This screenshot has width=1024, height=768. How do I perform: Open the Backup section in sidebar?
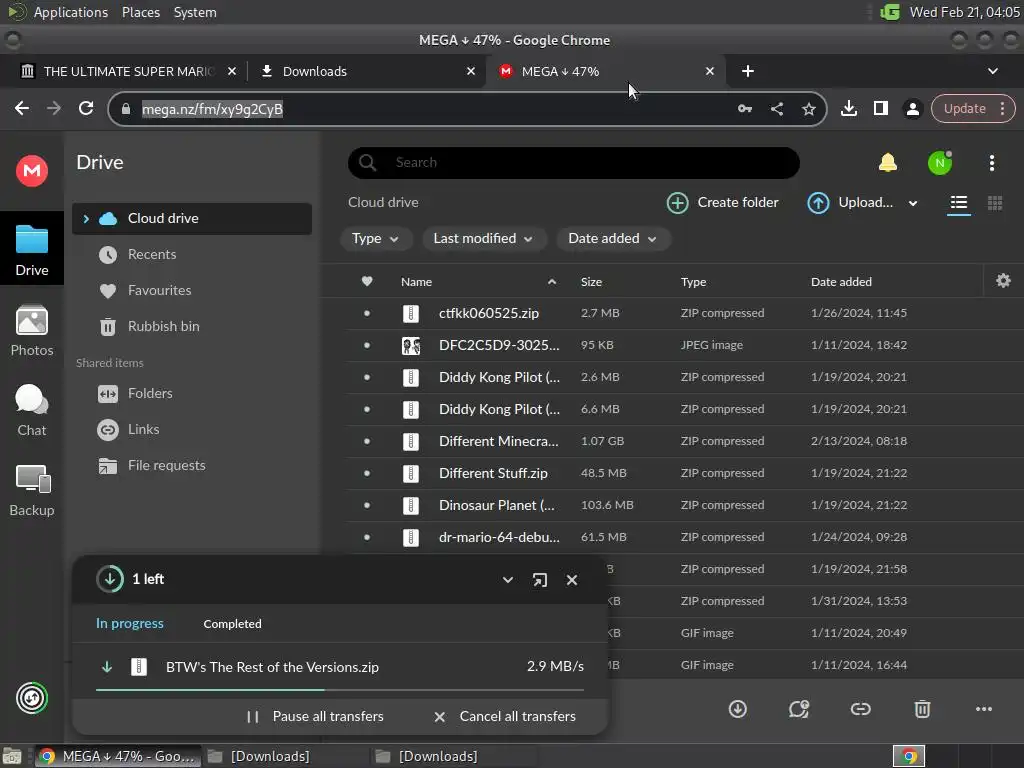pyautogui.click(x=31, y=491)
